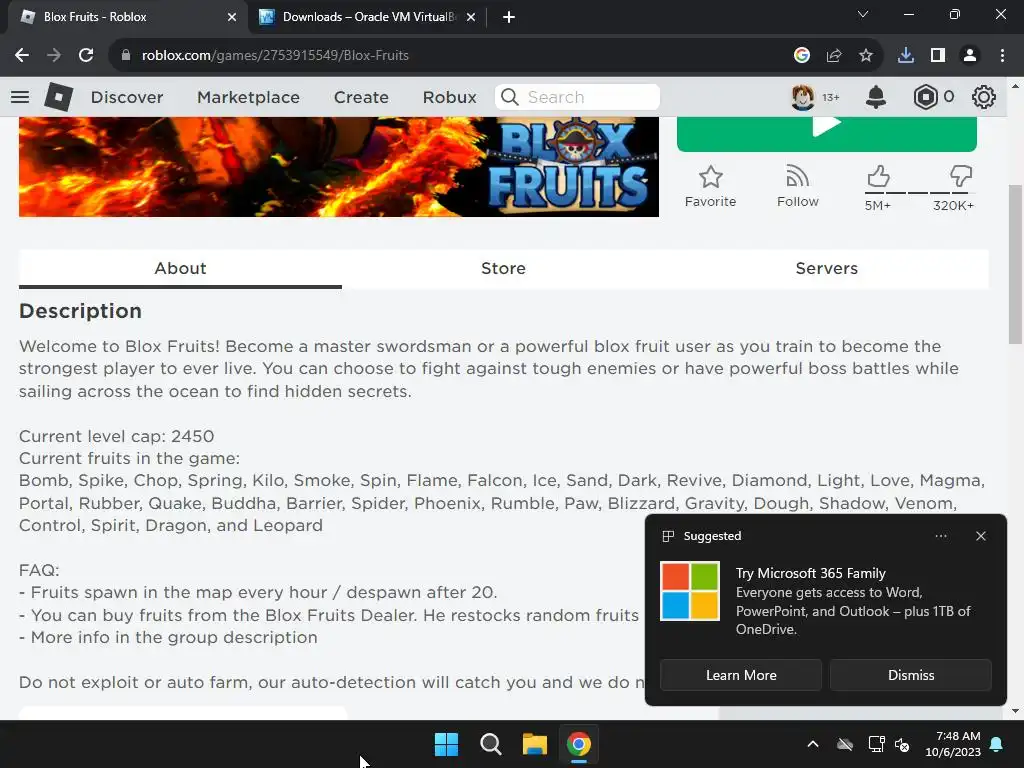Go to Roblox home via logo icon
Image resolution: width=1024 pixels, height=768 pixels.
(x=59, y=97)
